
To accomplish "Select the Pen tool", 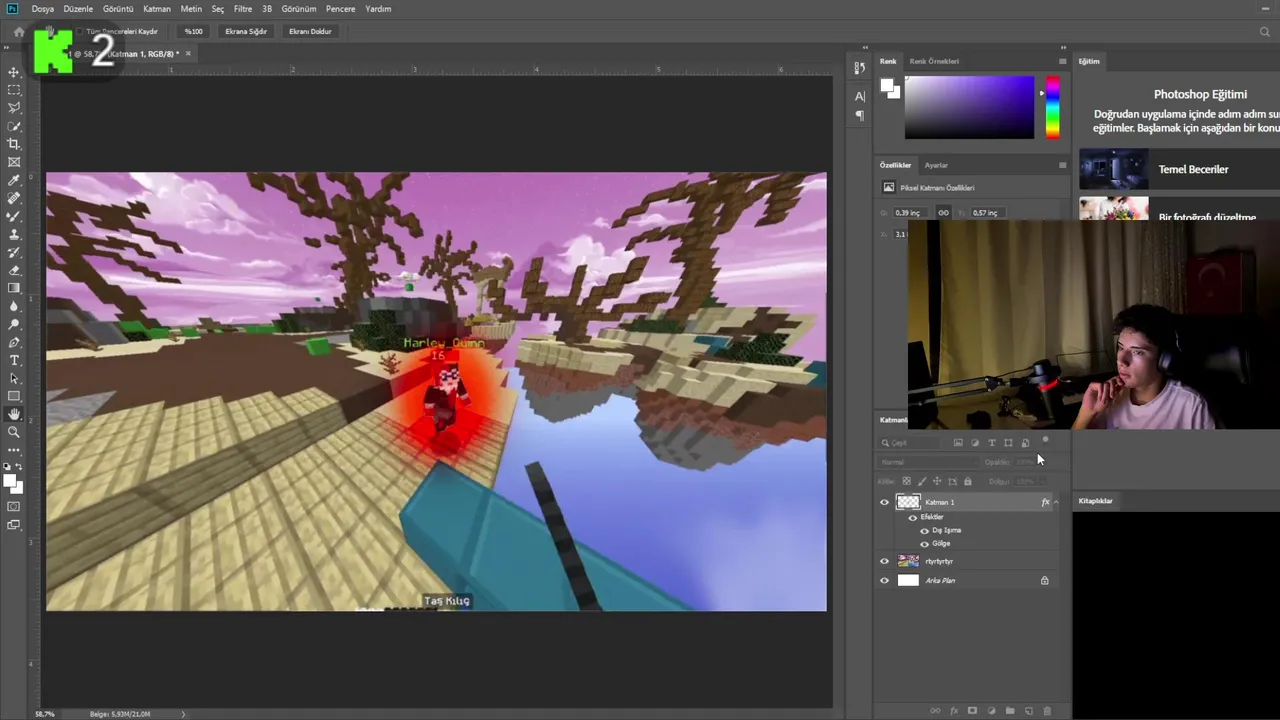I will click(x=14, y=342).
